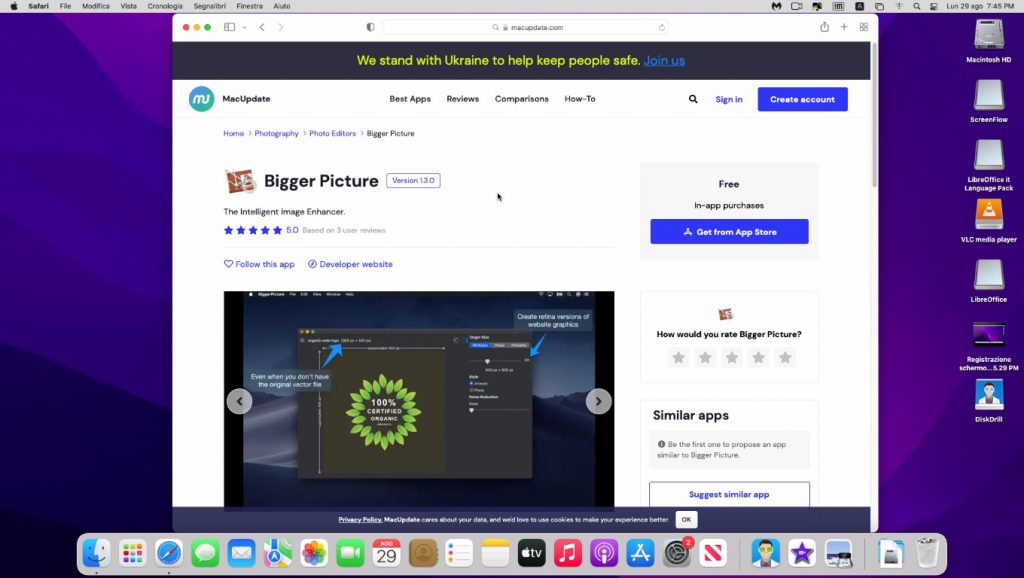Image resolution: width=1024 pixels, height=578 pixels.
Task: Click the privacy shield icon in Safari
Action: pos(370,27)
